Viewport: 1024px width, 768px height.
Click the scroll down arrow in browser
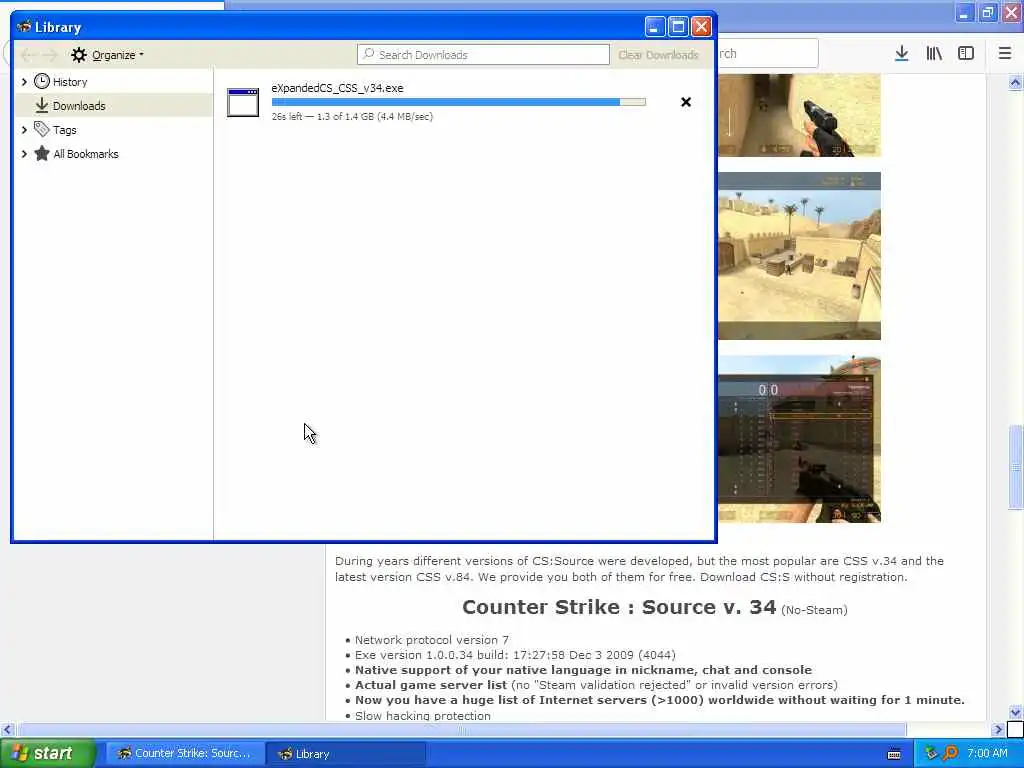pyautogui.click(x=1015, y=712)
